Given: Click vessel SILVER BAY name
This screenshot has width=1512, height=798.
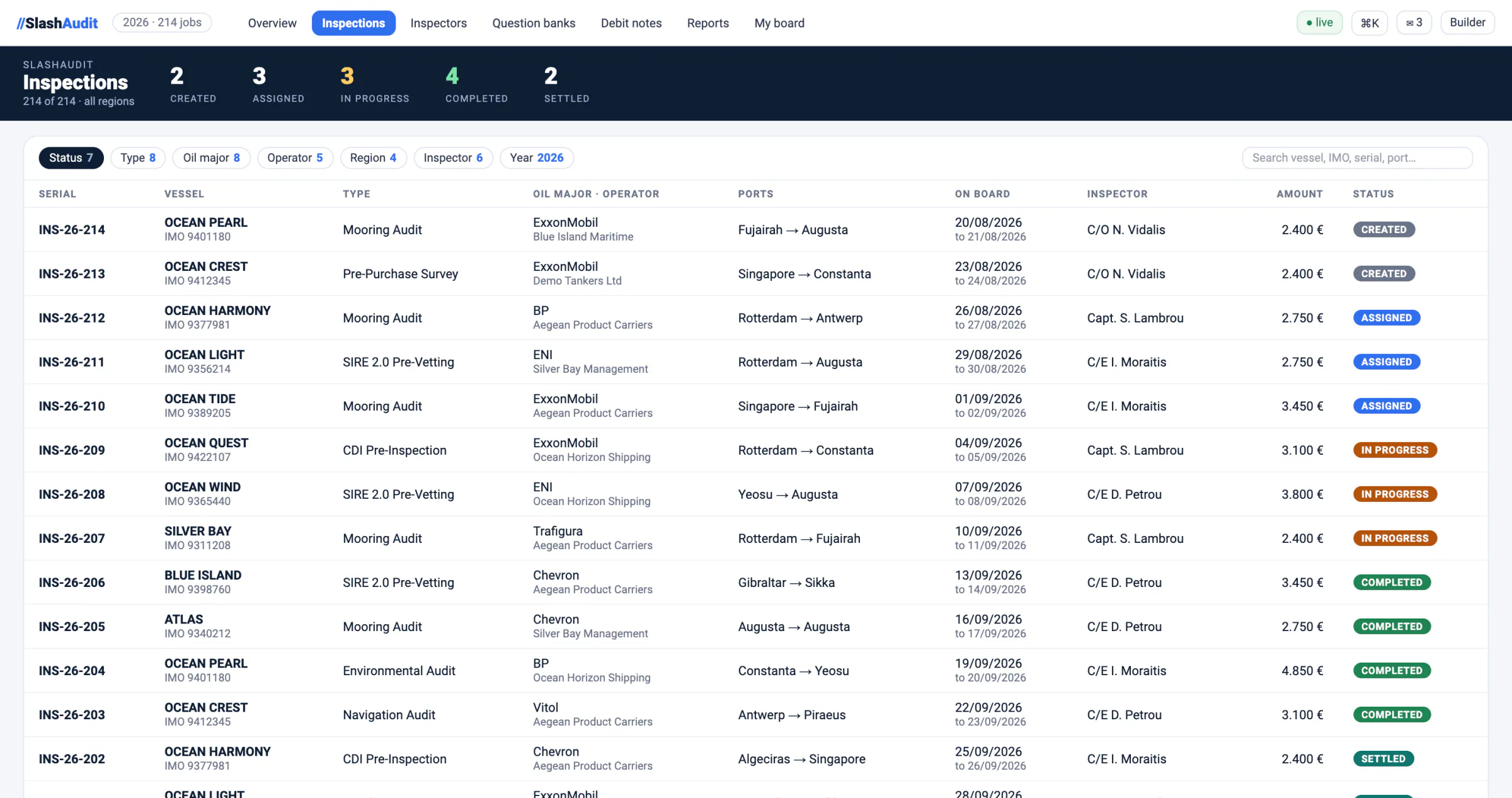Looking at the screenshot, I should coord(198,531).
